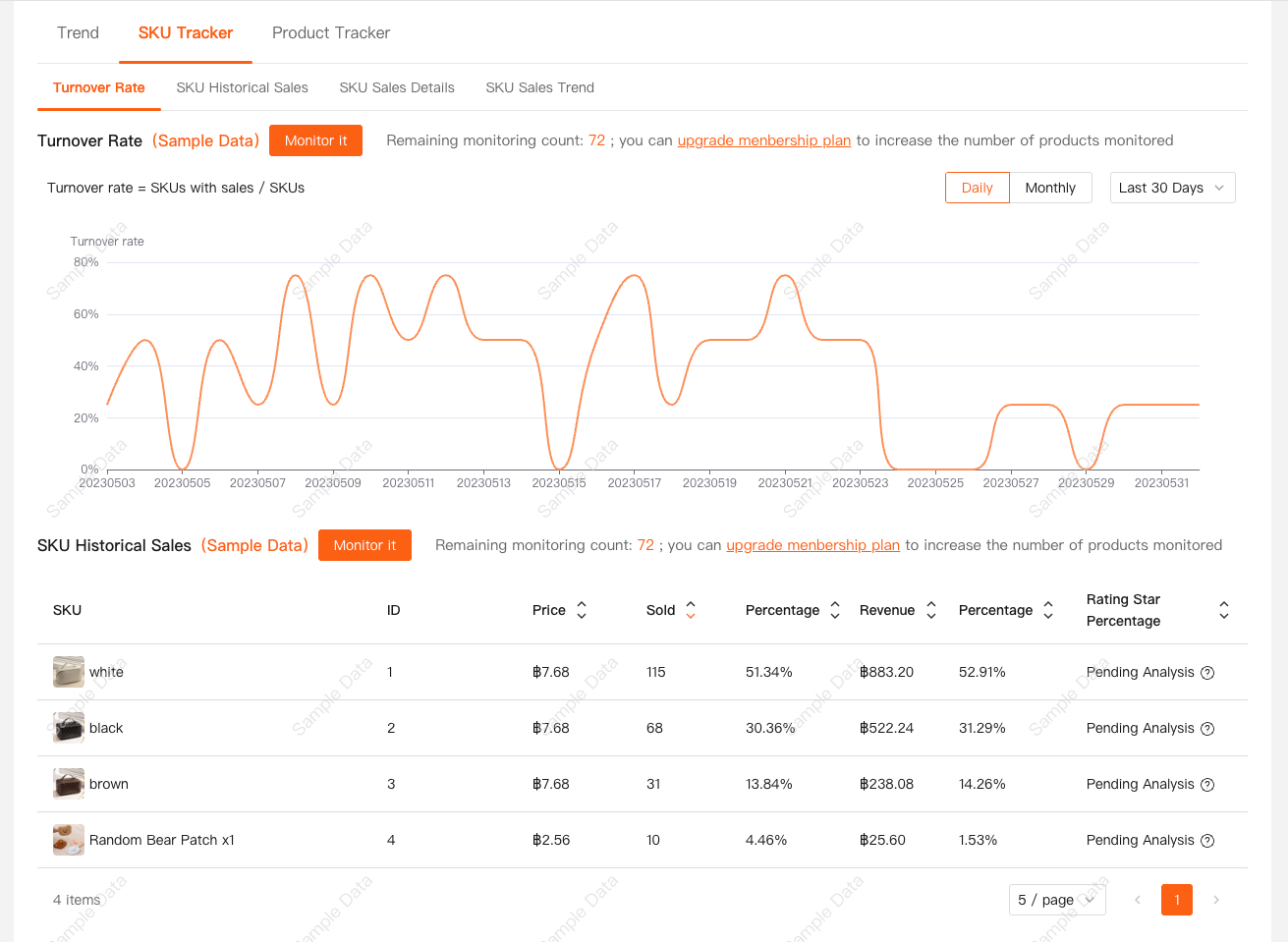The height and width of the screenshot is (942, 1288).
Task: Sort by Revenue column arrows
Action: [930, 610]
